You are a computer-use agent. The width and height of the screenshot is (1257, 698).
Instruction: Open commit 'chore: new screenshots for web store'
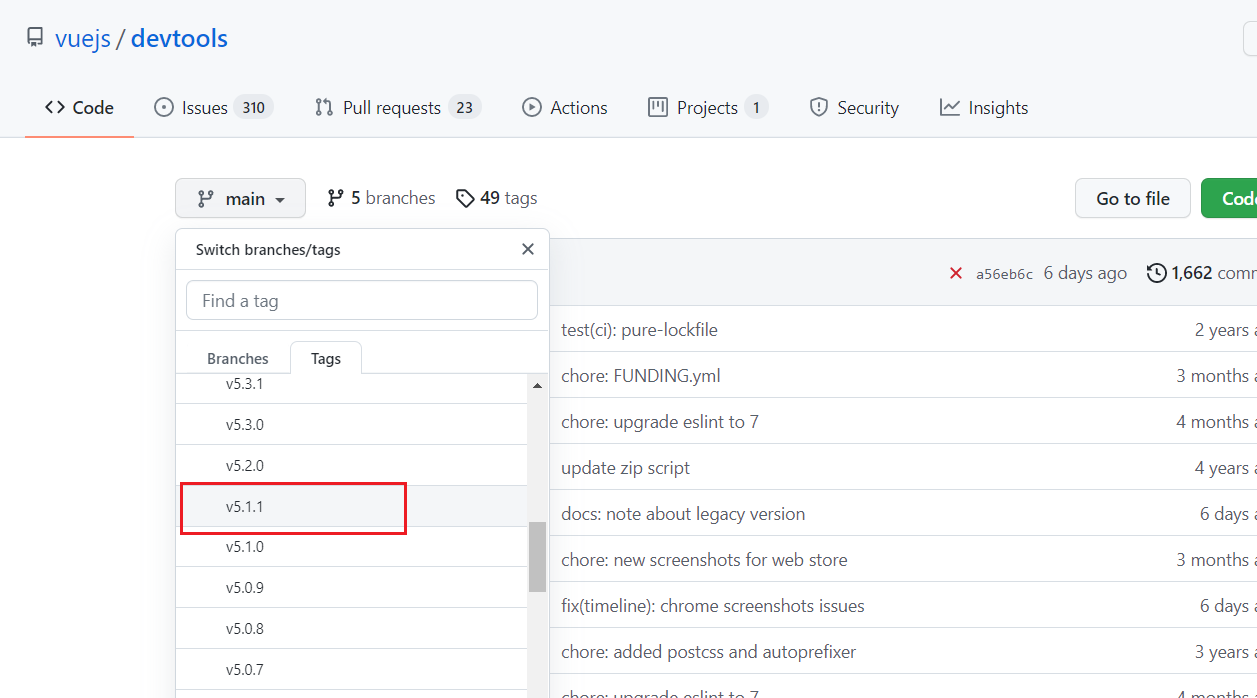704,560
